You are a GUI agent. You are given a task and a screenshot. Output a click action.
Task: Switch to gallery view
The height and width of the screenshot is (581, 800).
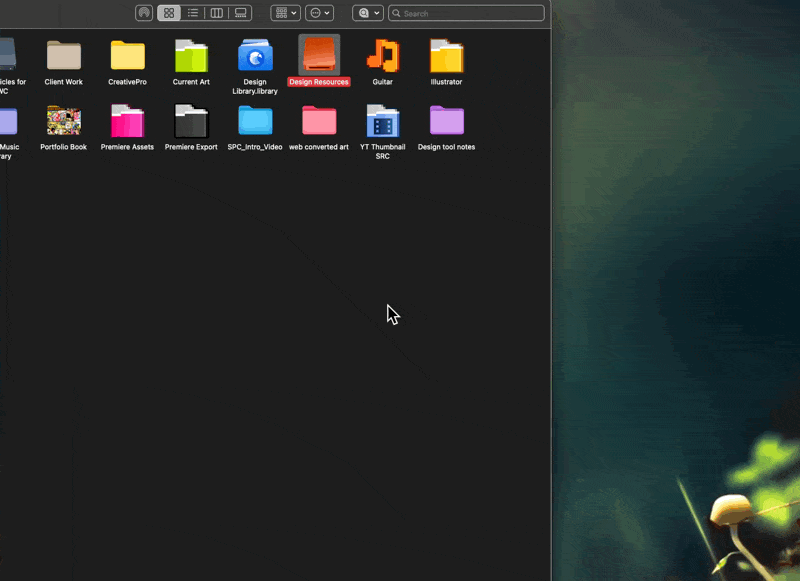point(240,13)
